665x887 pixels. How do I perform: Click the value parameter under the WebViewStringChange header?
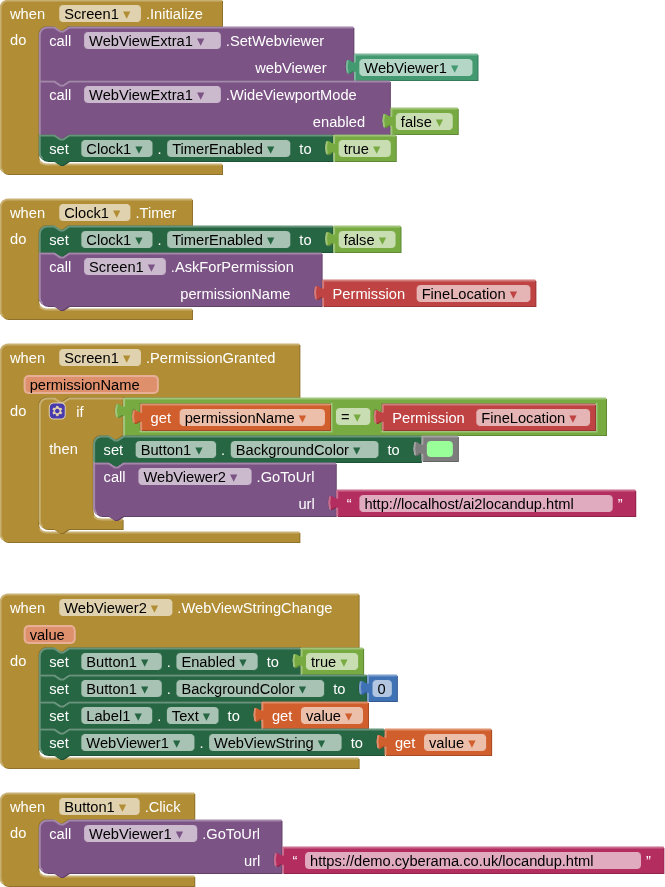pos(48,635)
